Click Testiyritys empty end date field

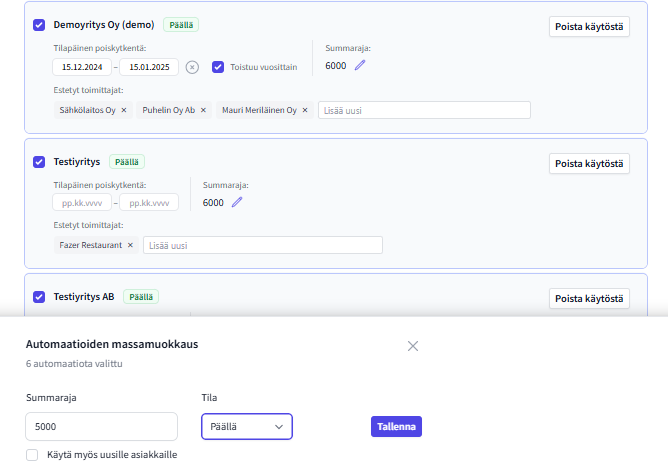149,202
